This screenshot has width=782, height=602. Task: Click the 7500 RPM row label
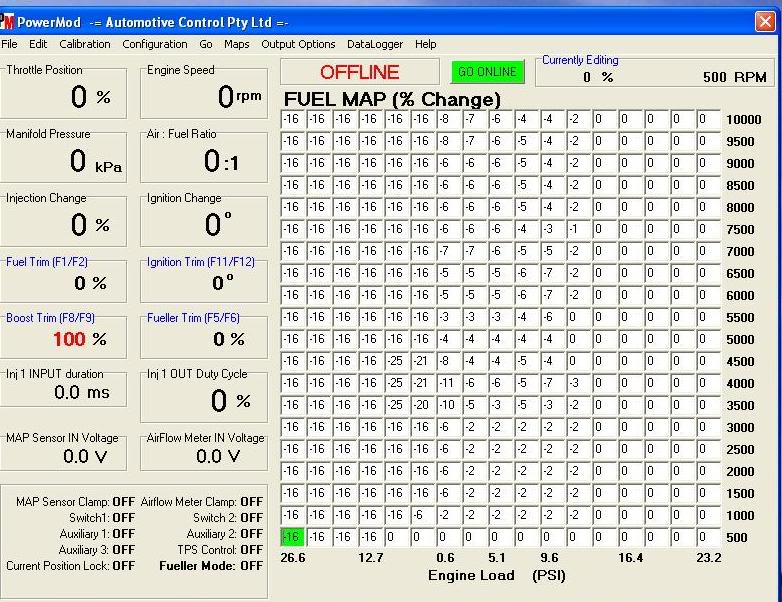tap(740, 229)
